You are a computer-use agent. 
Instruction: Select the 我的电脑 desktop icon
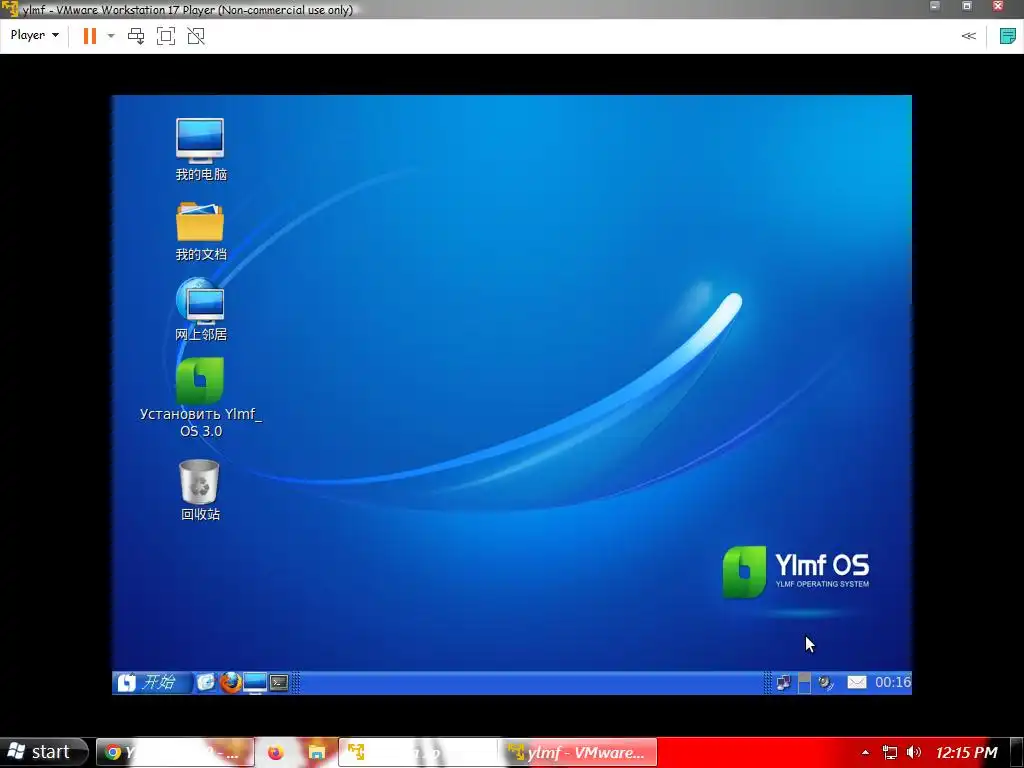(x=200, y=150)
